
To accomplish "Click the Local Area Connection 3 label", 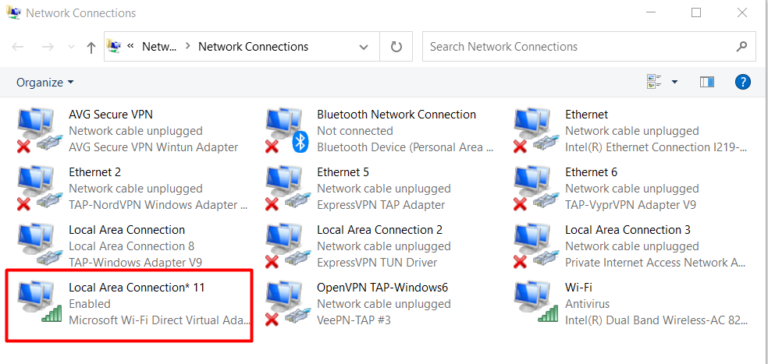I will point(628,230).
